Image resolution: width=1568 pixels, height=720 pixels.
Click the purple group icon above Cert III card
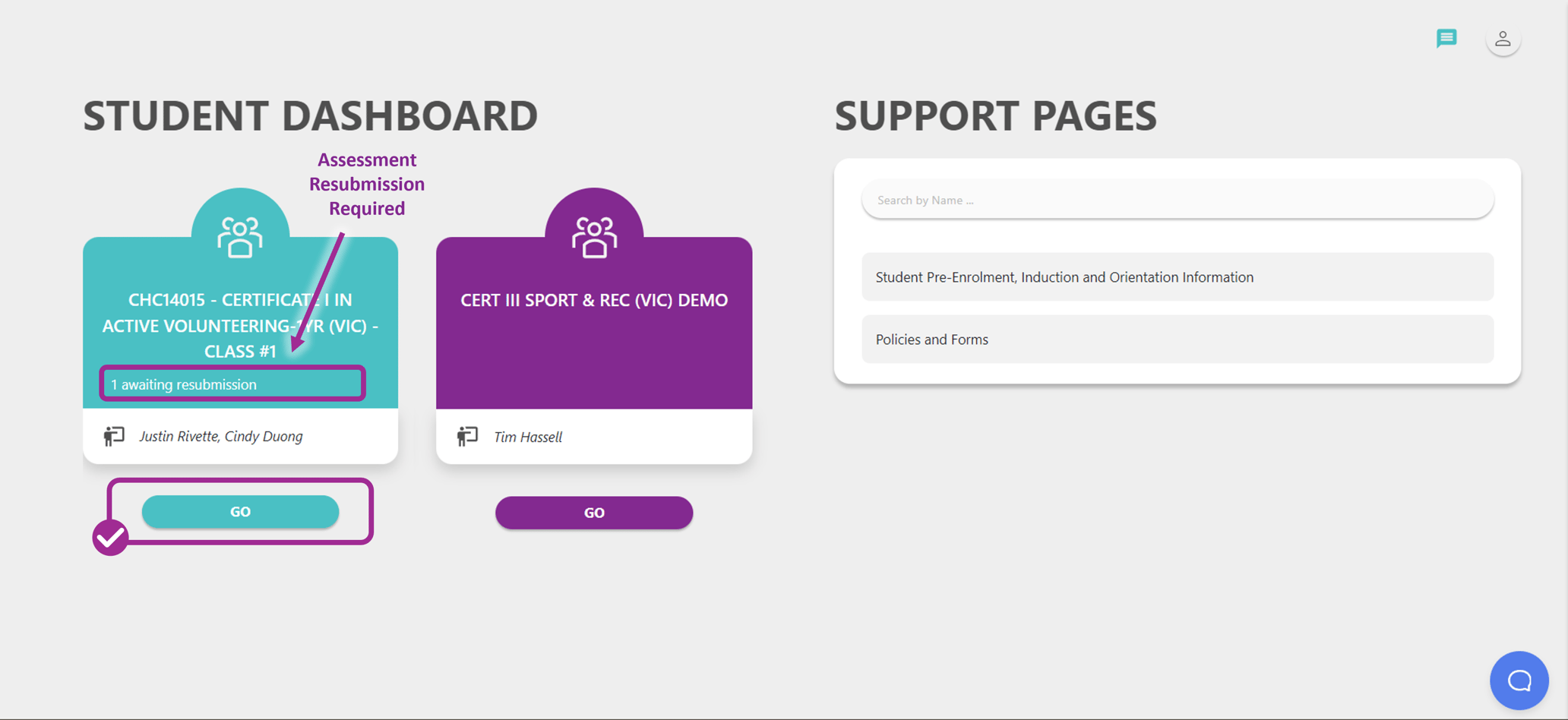click(594, 236)
